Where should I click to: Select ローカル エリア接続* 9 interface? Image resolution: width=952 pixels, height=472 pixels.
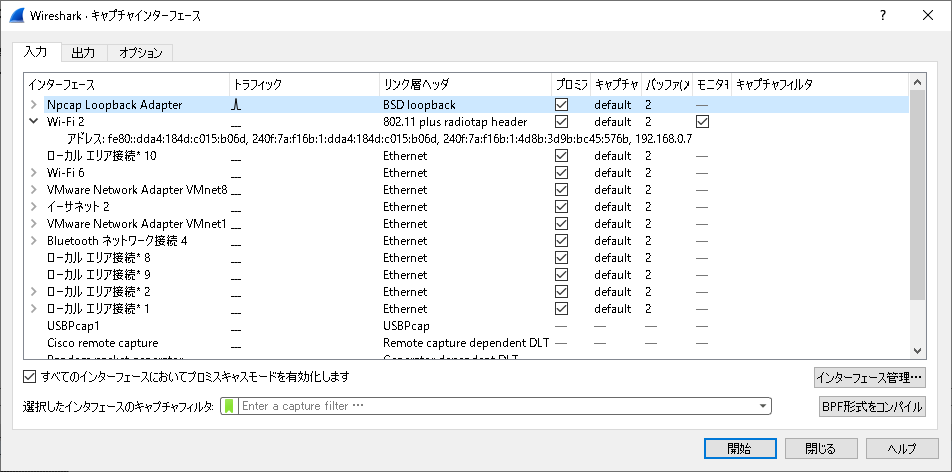pos(466,275)
